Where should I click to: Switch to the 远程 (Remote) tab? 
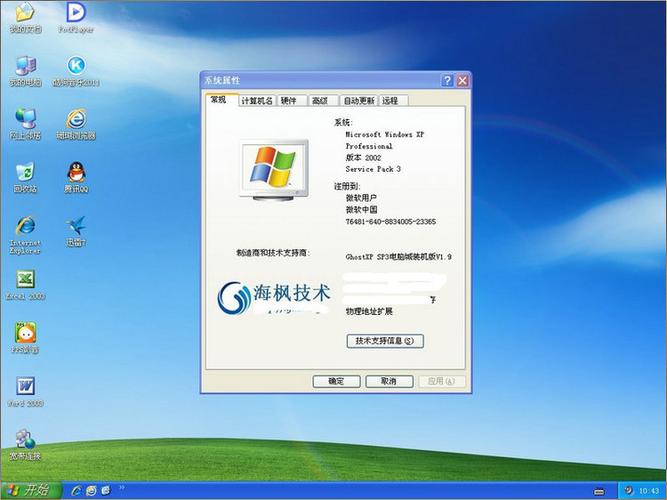click(391, 100)
